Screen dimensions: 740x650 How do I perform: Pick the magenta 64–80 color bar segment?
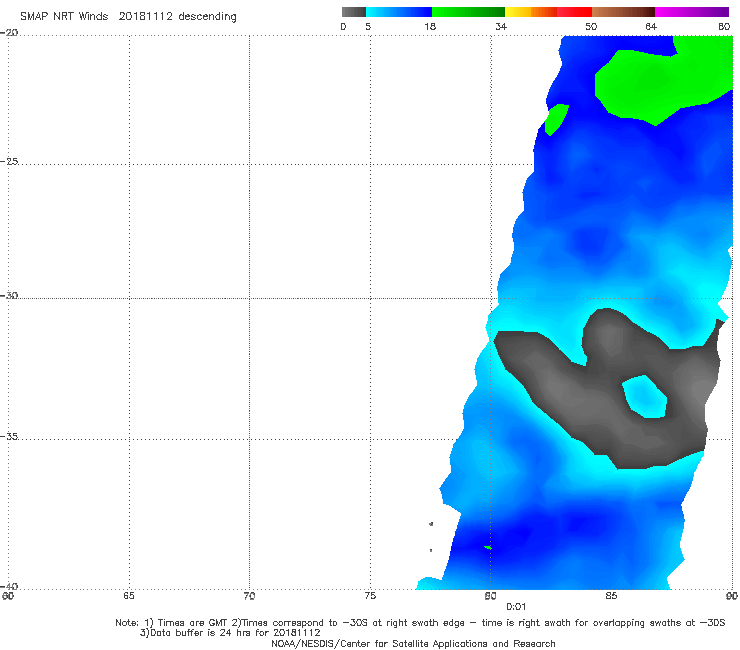[692, 12]
